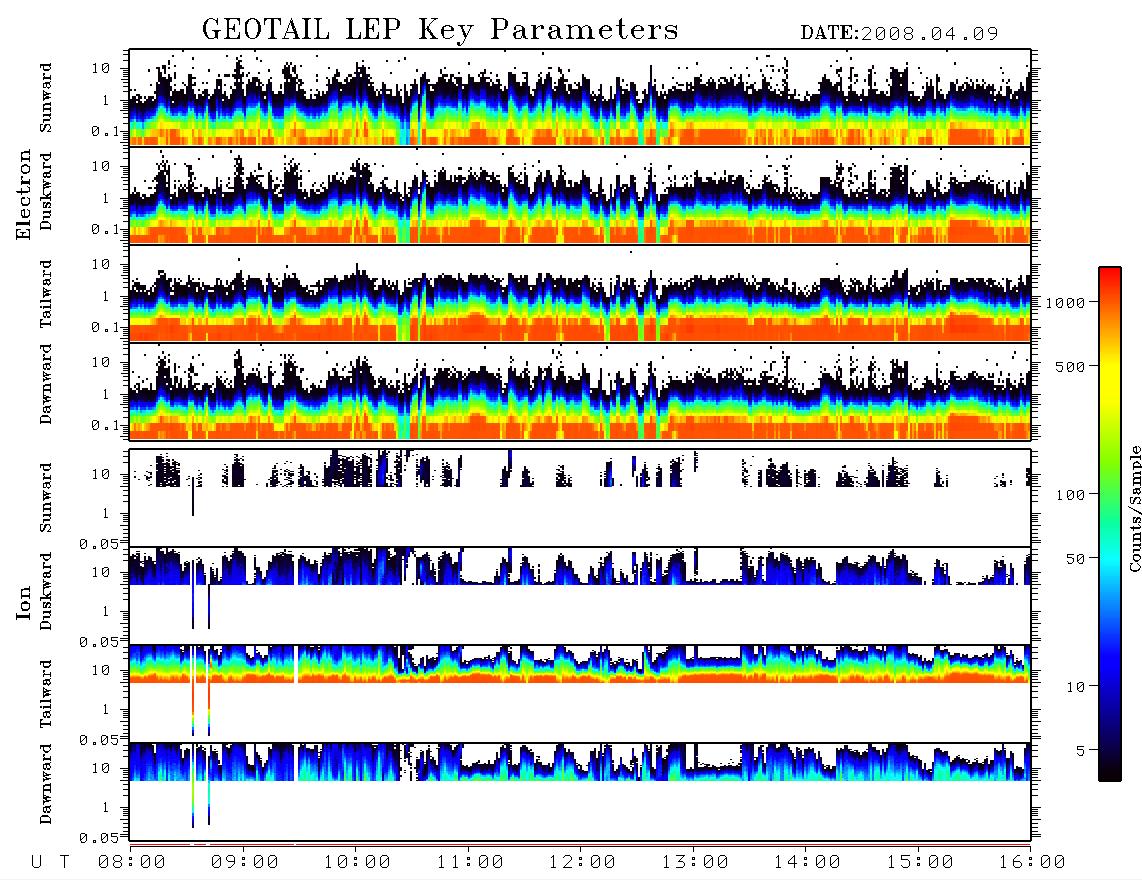
Task: Click the '50' colorbar tick label
Action: pyautogui.click(x=1076, y=559)
